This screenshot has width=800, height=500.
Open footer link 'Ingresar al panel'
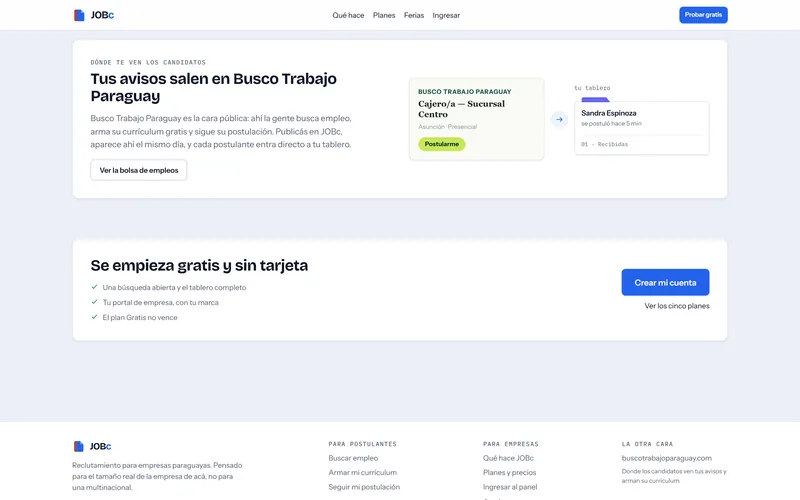510,487
